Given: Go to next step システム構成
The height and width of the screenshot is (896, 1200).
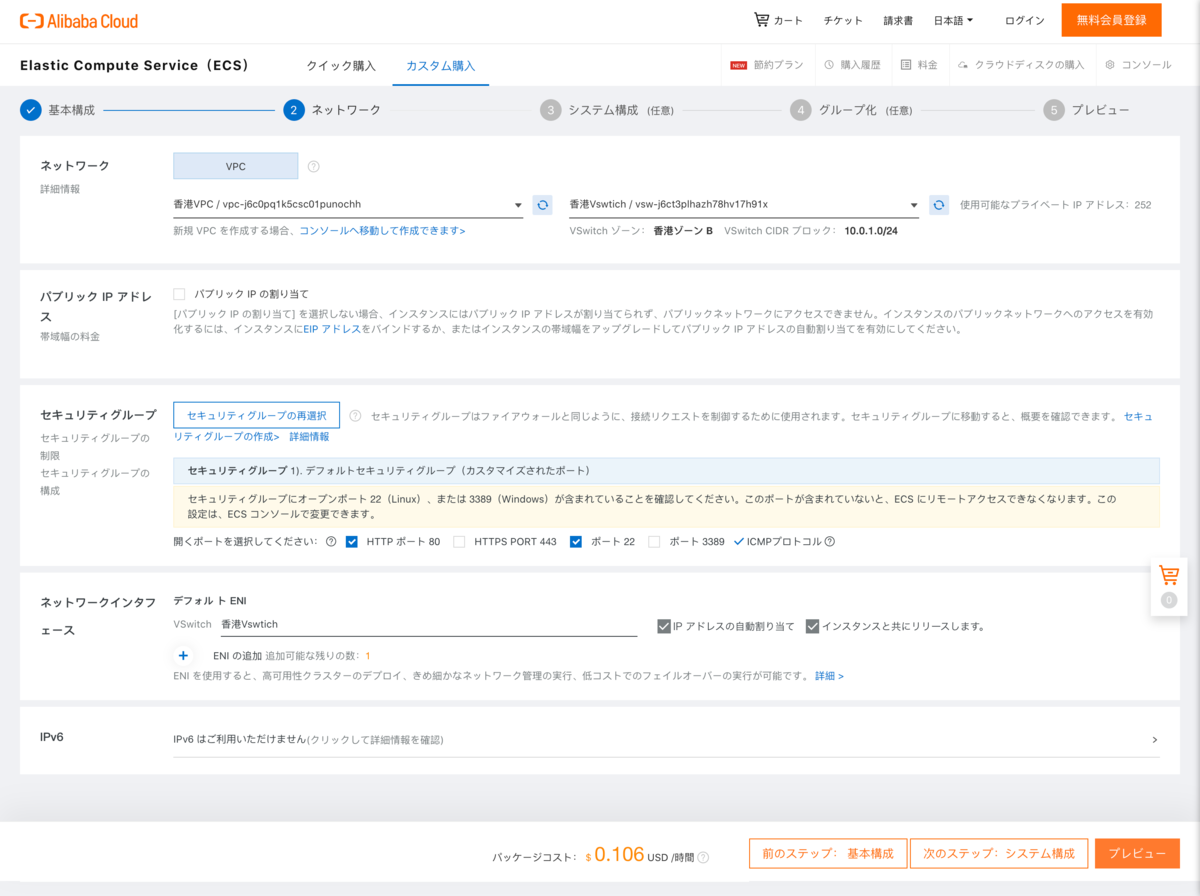Looking at the screenshot, I should 1000,853.
